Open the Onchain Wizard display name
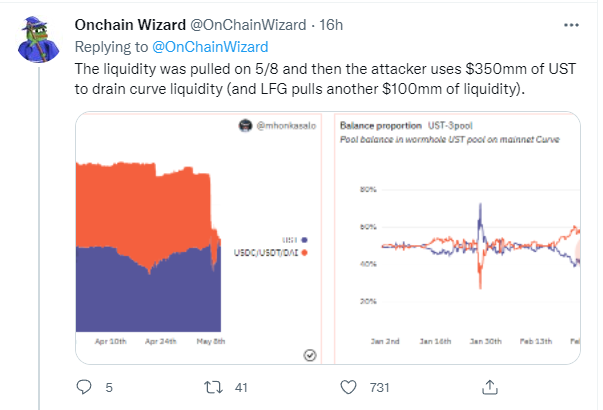603x410 pixels. pos(126,23)
